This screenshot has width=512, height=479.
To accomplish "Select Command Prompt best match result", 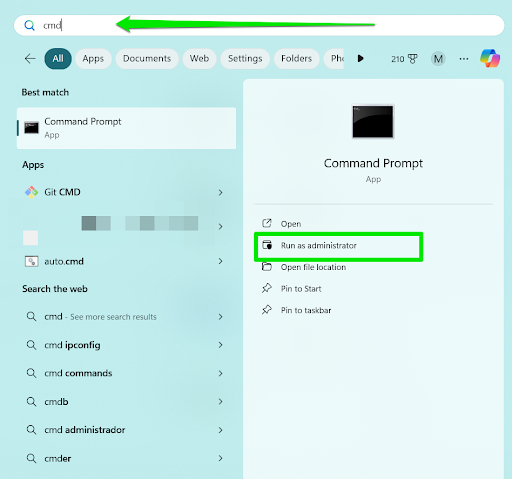I will click(126, 128).
